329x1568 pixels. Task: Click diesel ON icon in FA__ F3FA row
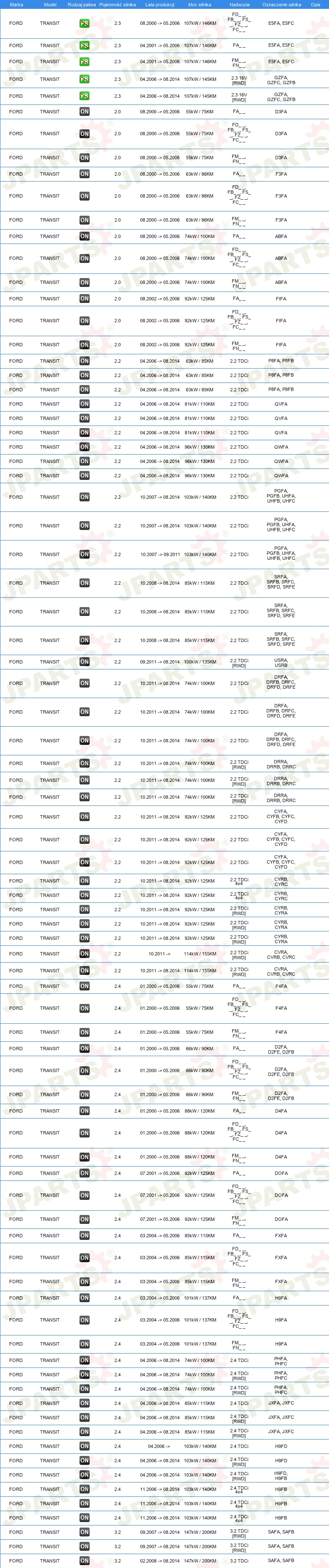(85, 174)
